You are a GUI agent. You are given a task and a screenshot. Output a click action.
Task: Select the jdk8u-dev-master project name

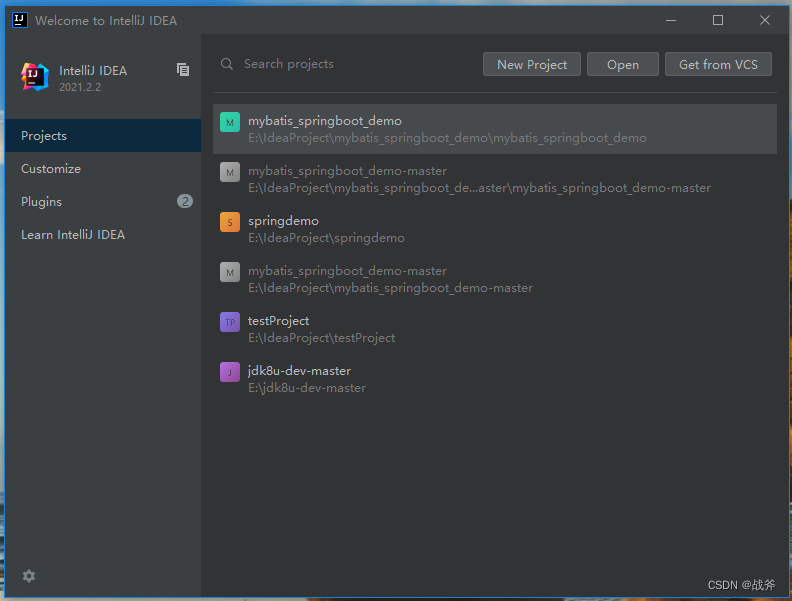point(300,371)
